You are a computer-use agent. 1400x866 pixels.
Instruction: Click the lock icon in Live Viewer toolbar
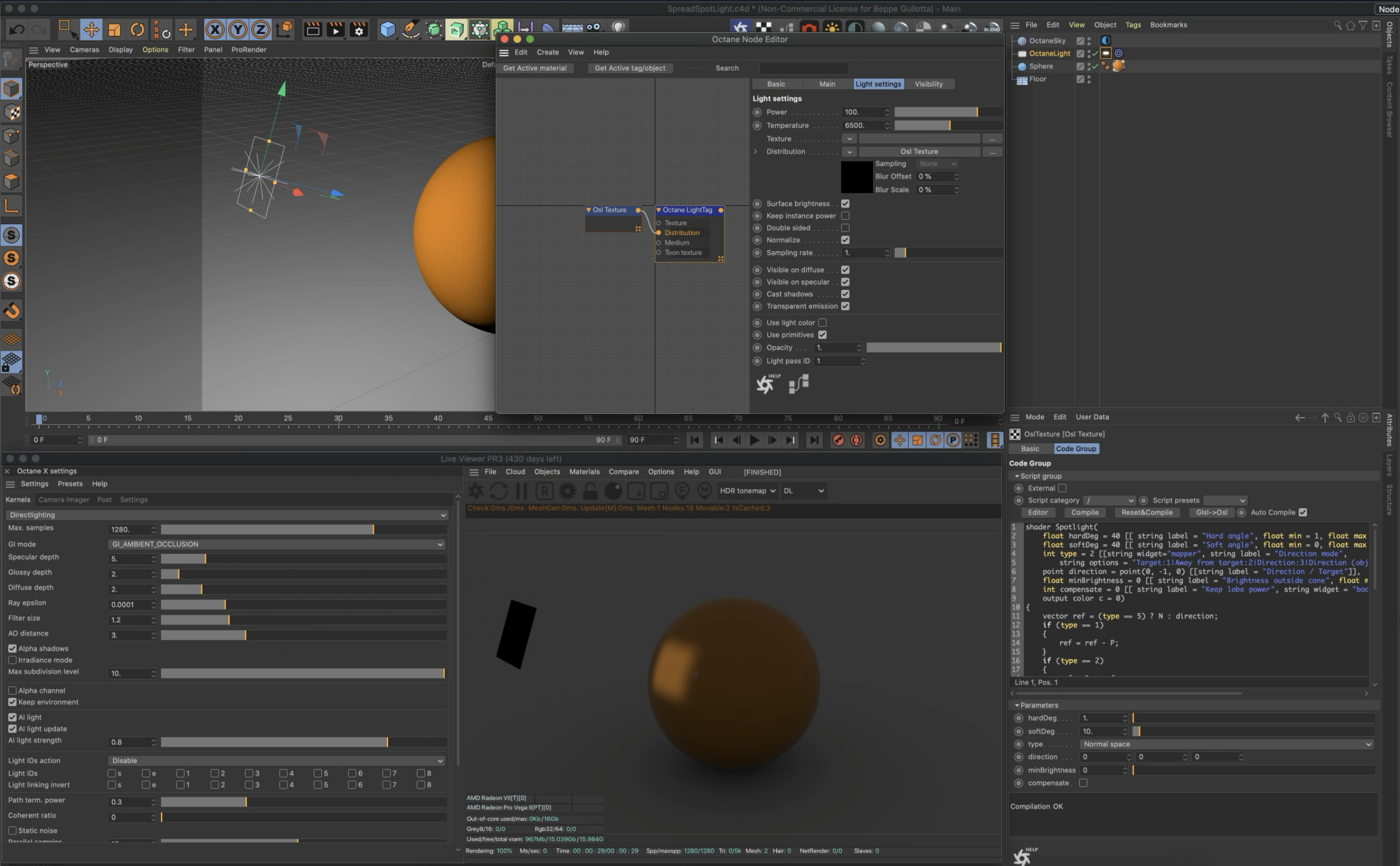[x=590, y=491]
